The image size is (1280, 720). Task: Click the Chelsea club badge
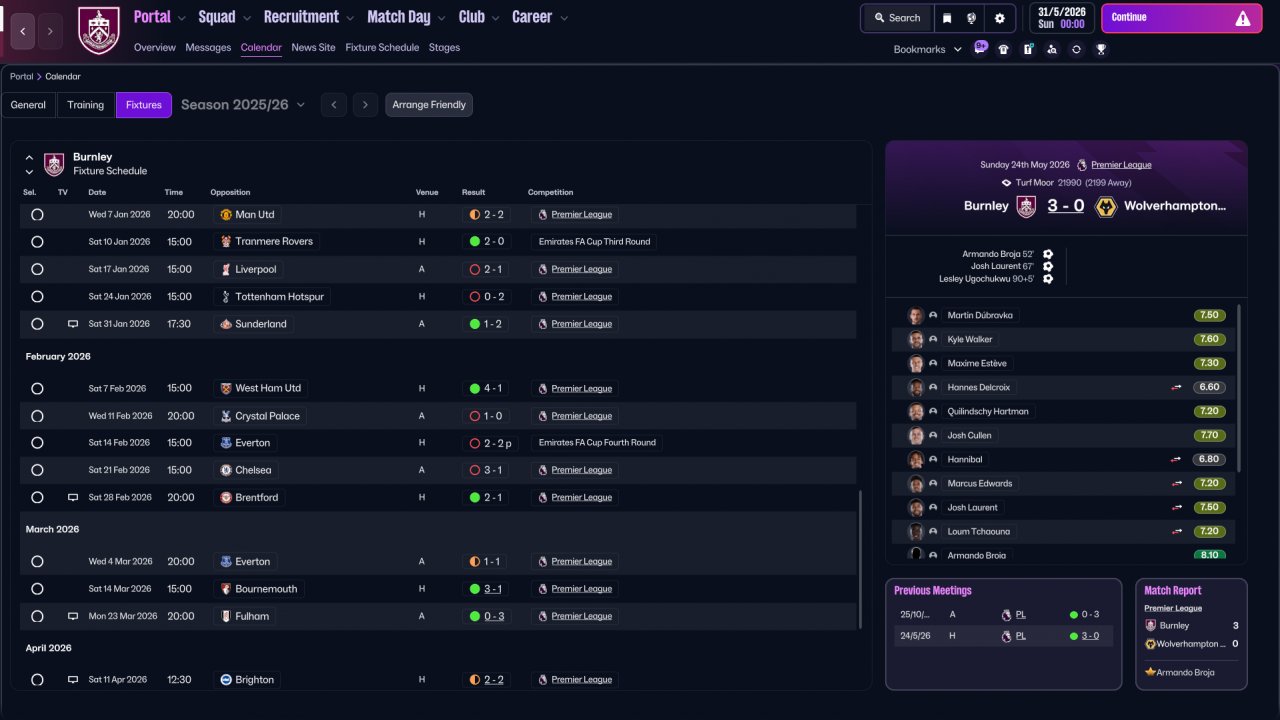click(226, 470)
